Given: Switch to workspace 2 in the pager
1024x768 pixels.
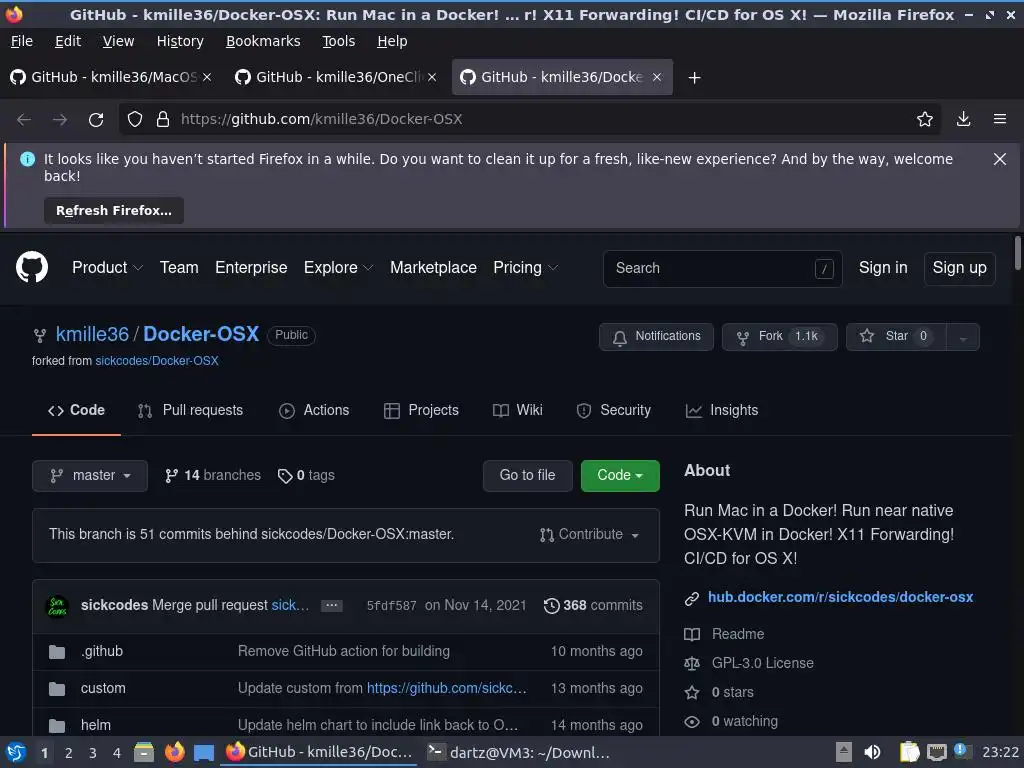Looking at the screenshot, I should (x=69, y=753).
